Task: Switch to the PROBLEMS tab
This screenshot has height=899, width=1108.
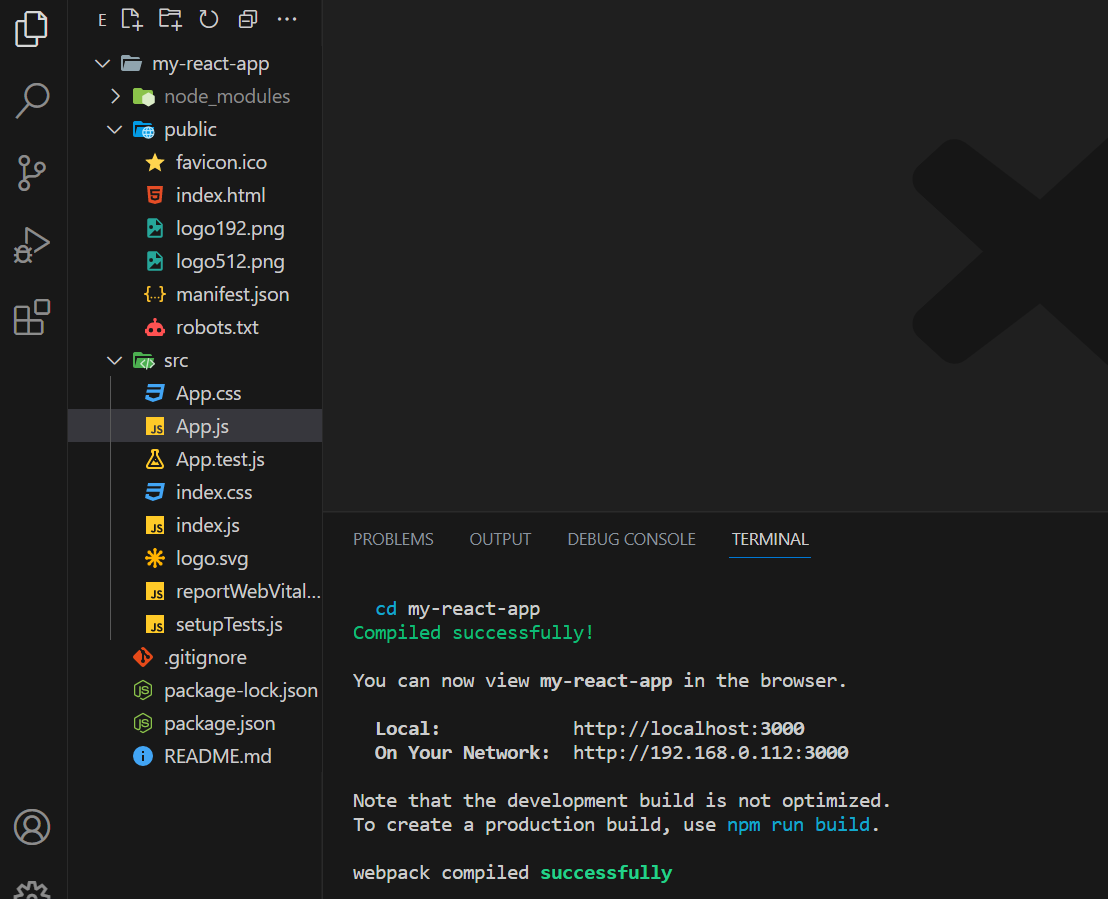Action: click(393, 539)
